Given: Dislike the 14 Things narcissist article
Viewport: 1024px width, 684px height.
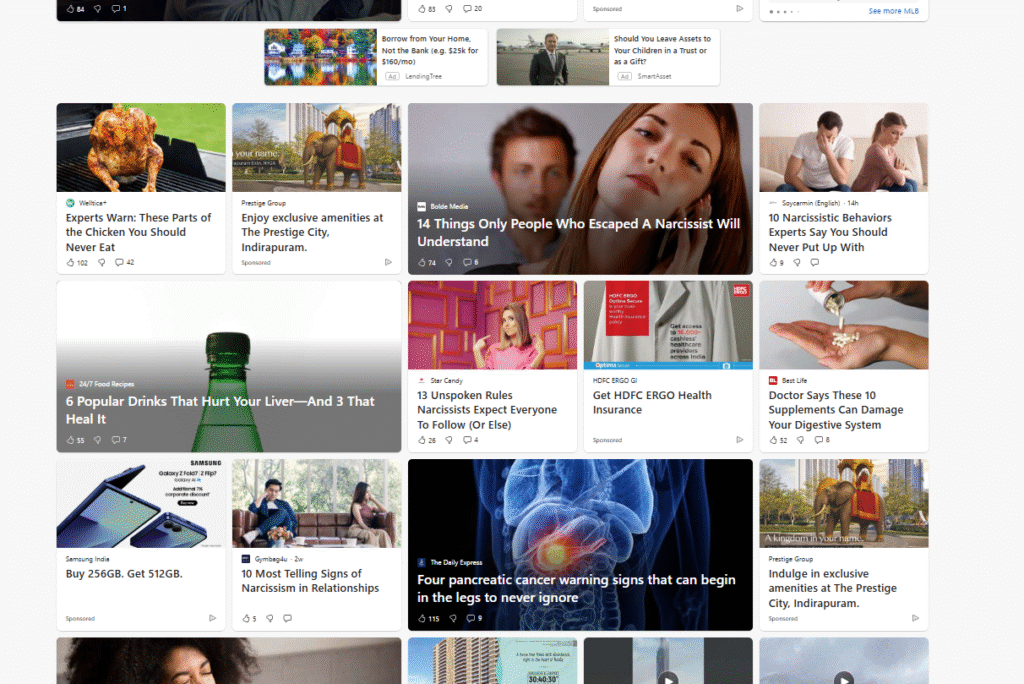Looking at the screenshot, I should [449, 263].
